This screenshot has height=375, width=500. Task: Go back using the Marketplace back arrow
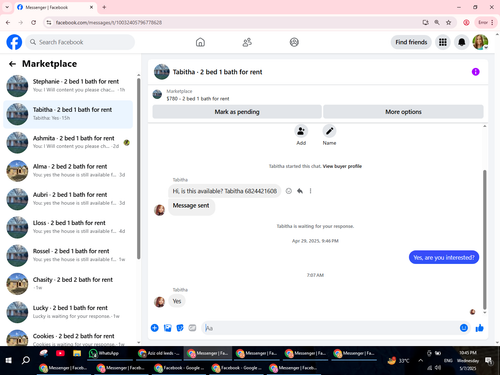click(12, 64)
